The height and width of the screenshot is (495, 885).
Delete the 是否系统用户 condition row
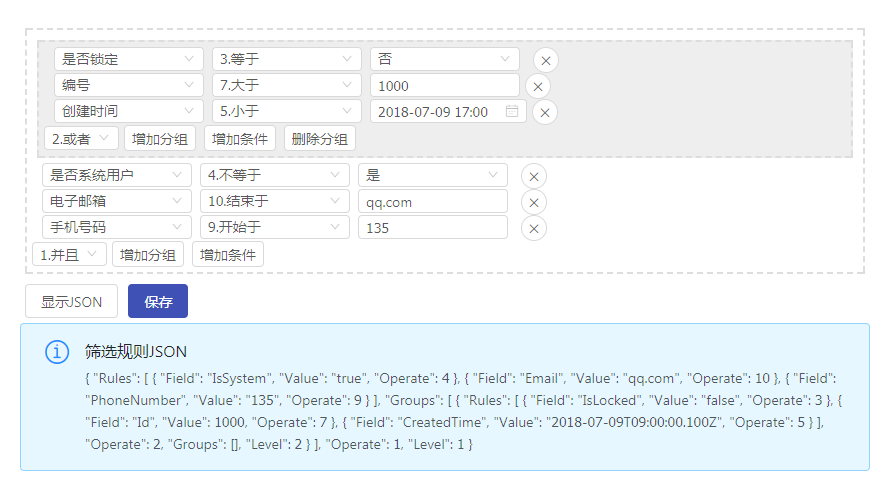tap(534, 176)
